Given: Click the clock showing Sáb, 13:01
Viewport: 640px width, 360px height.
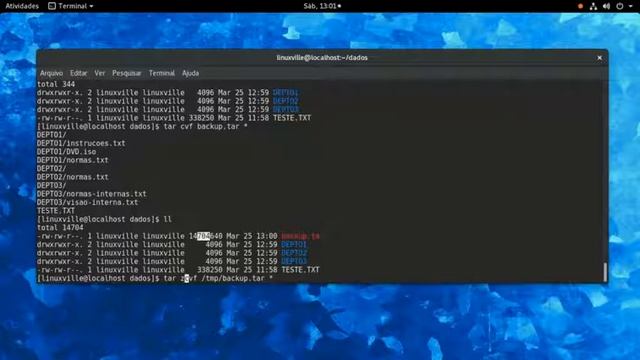Looking at the screenshot, I should [x=322, y=6].
